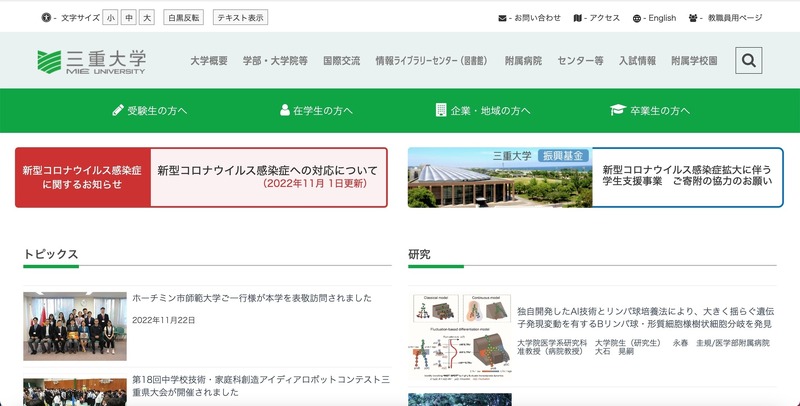The image size is (800, 406).
Task: Set font size to 中
Action: click(x=127, y=18)
